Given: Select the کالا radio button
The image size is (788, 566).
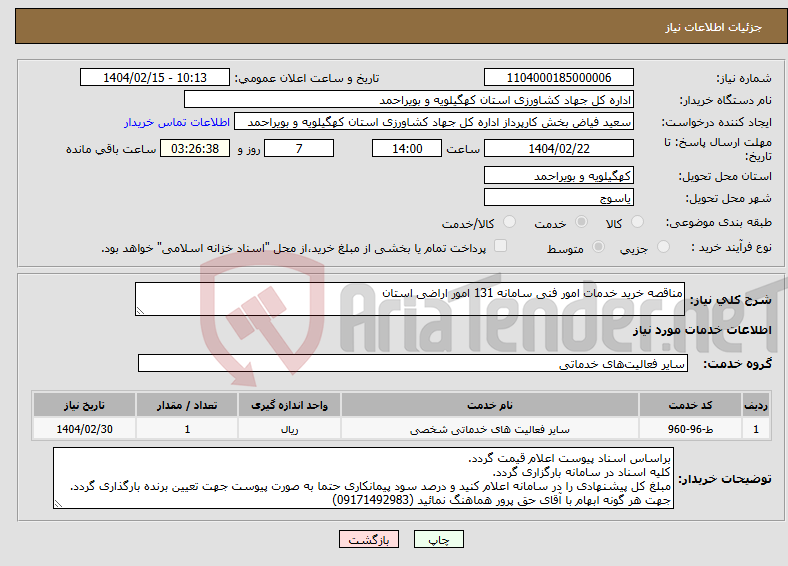Looking at the screenshot, I should 637,222.
